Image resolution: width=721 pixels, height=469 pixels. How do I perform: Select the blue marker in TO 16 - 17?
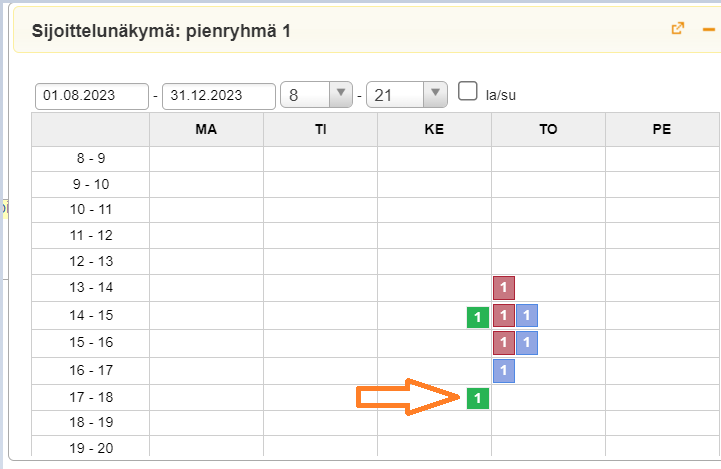[x=504, y=371]
